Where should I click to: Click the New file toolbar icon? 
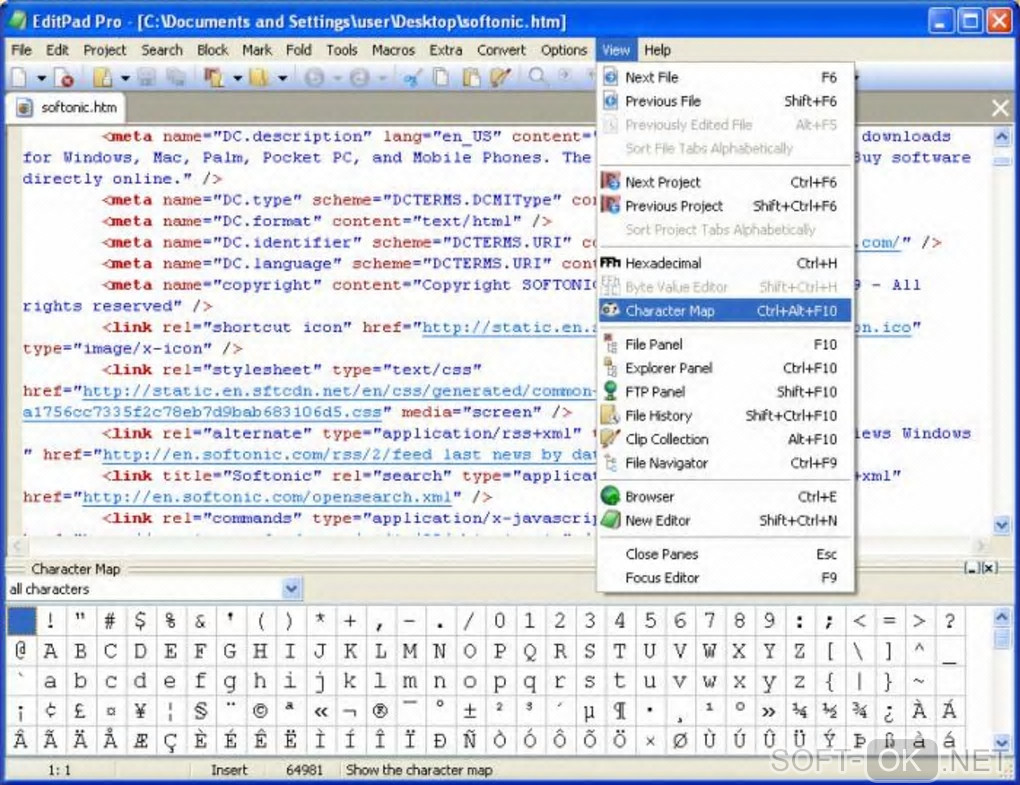(x=19, y=78)
